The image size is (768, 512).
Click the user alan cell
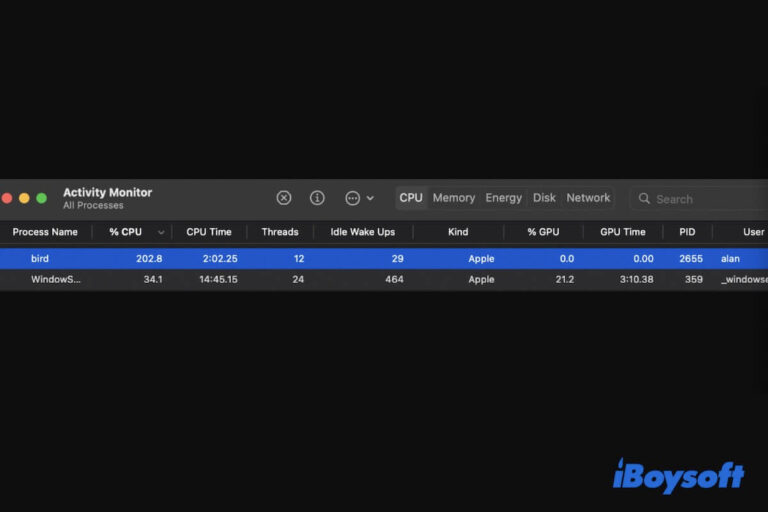(x=730, y=258)
